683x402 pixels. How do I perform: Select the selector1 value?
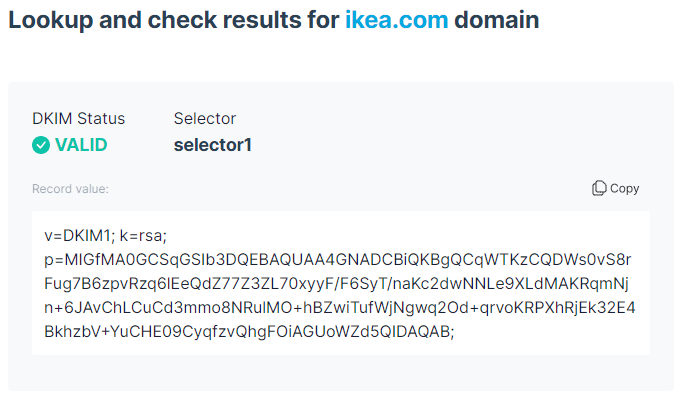pos(212,145)
